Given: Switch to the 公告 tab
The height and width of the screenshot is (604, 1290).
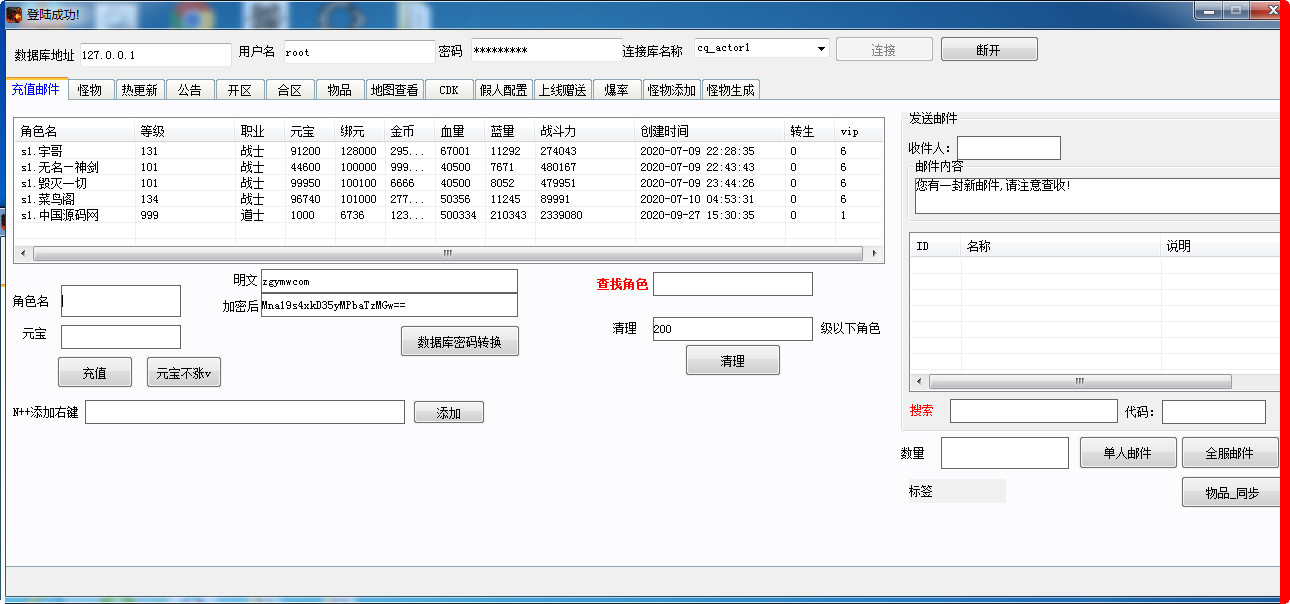Looking at the screenshot, I should pyautogui.click(x=190, y=90).
